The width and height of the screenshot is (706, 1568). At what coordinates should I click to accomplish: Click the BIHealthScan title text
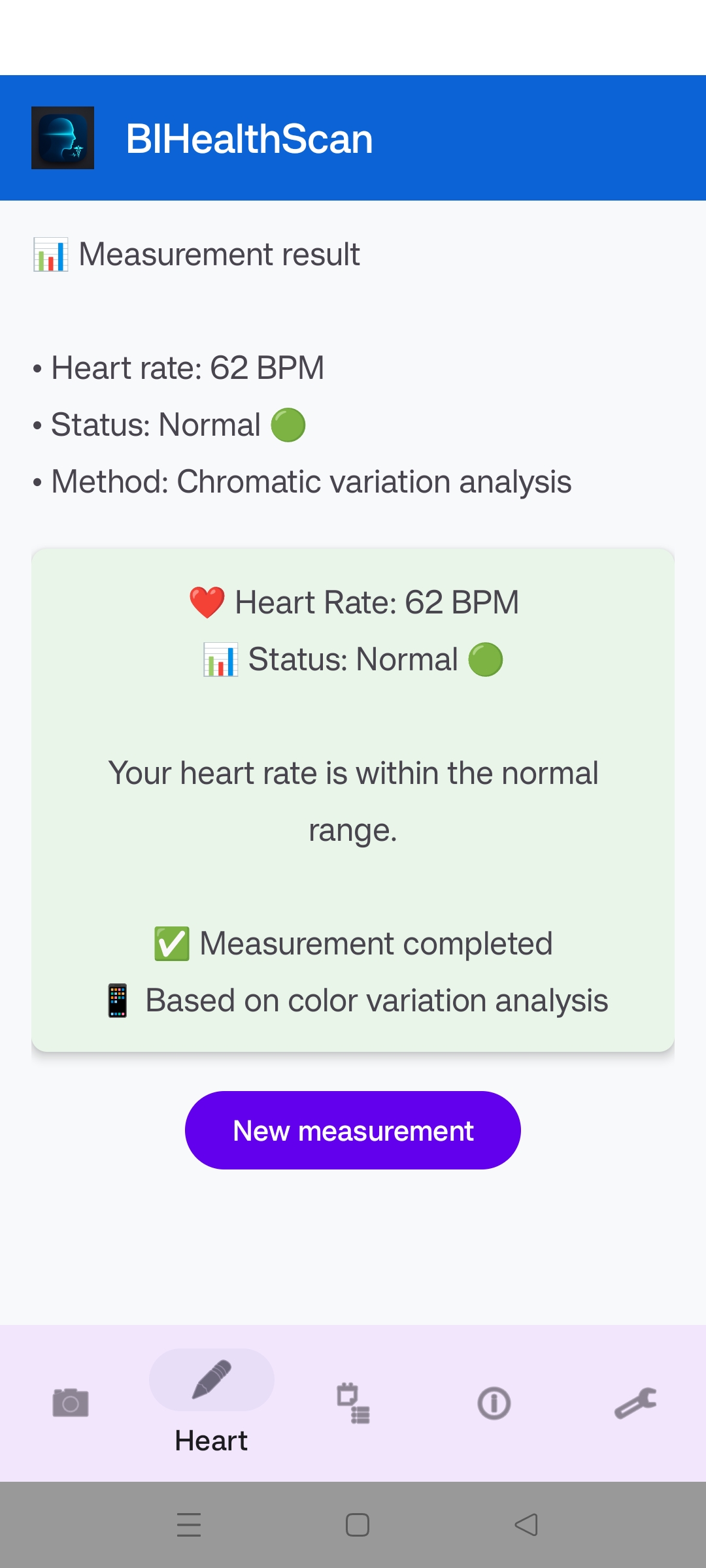click(x=249, y=139)
